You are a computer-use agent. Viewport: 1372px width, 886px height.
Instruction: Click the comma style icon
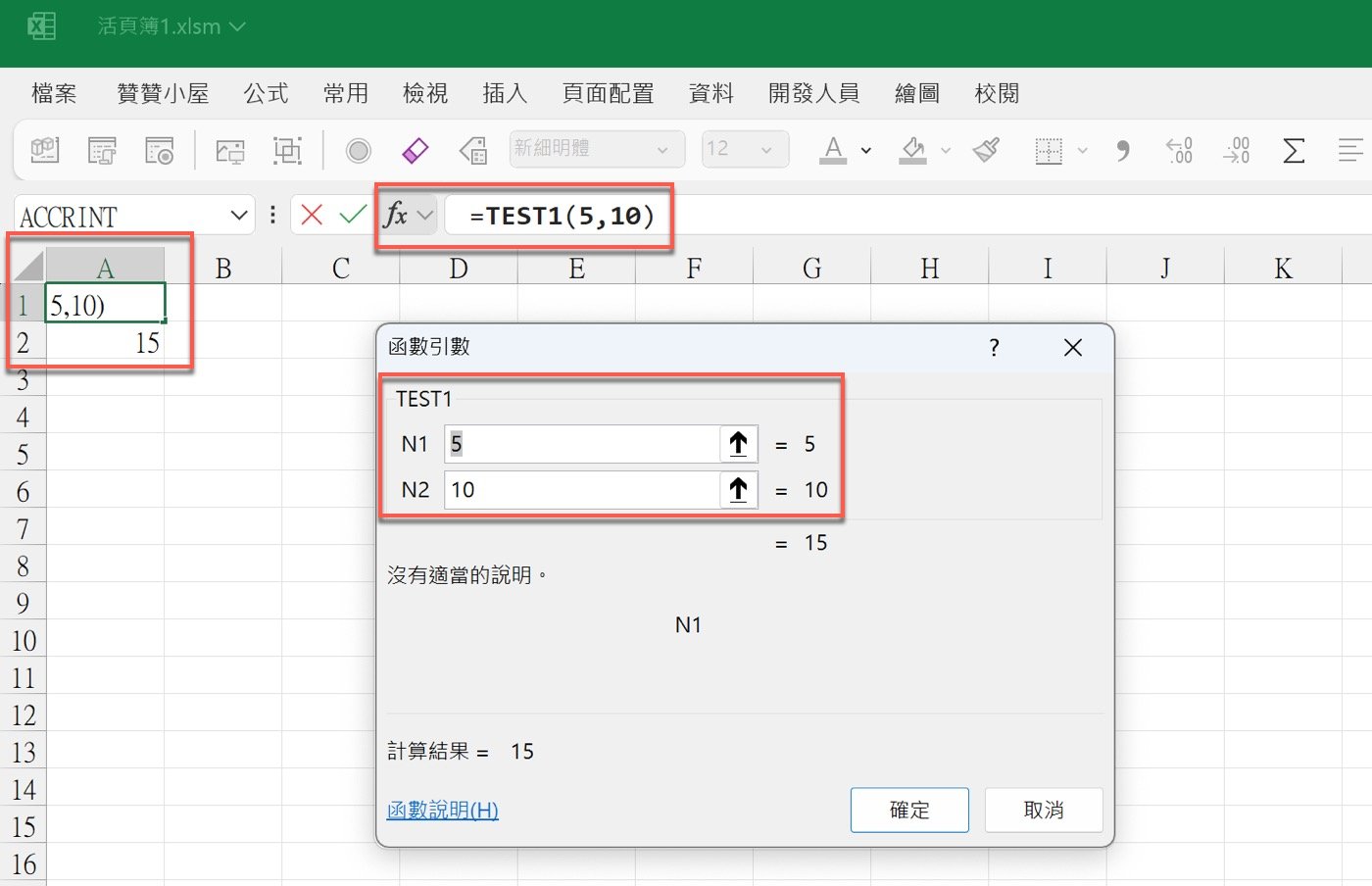pyautogui.click(x=1123, y=150)
